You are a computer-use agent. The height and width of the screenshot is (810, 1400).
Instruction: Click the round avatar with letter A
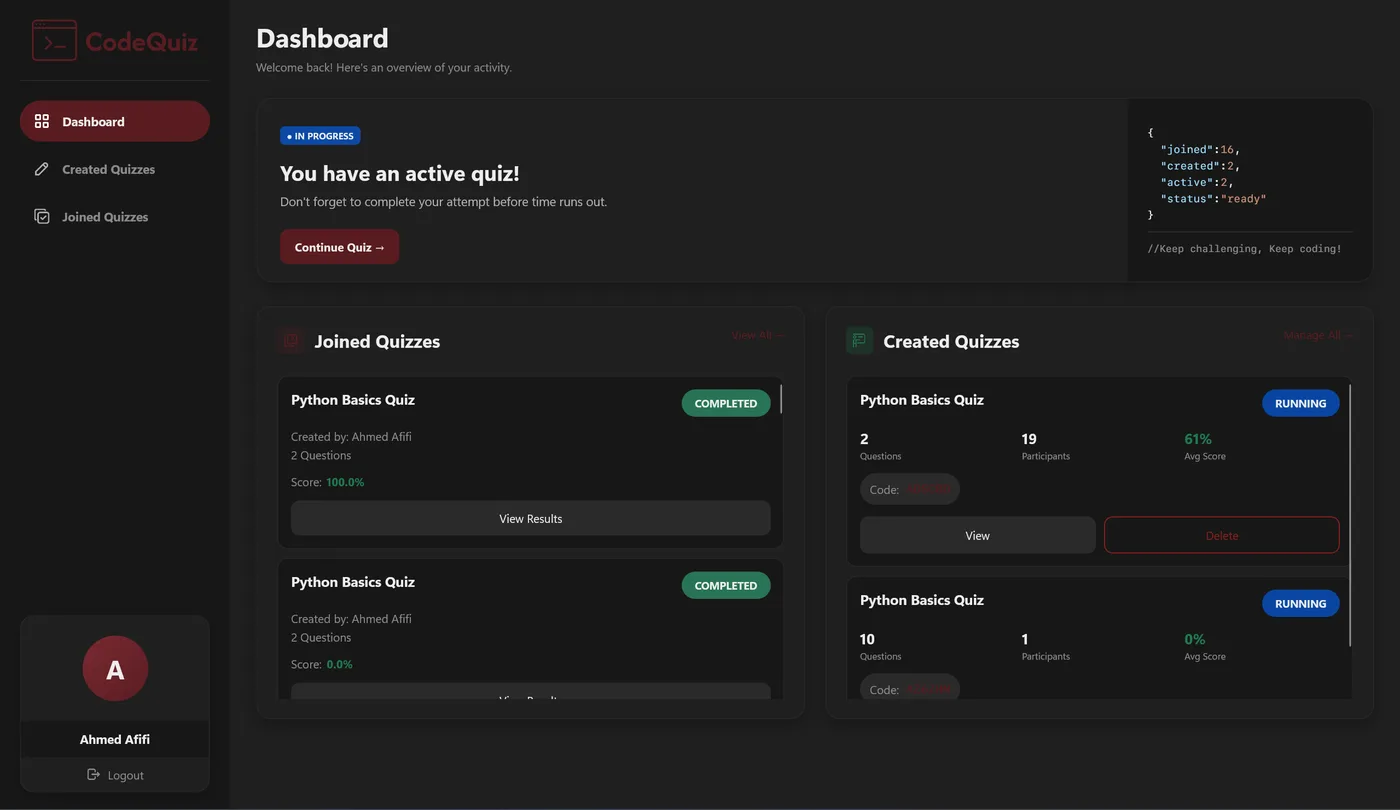(x=115, y=669)
